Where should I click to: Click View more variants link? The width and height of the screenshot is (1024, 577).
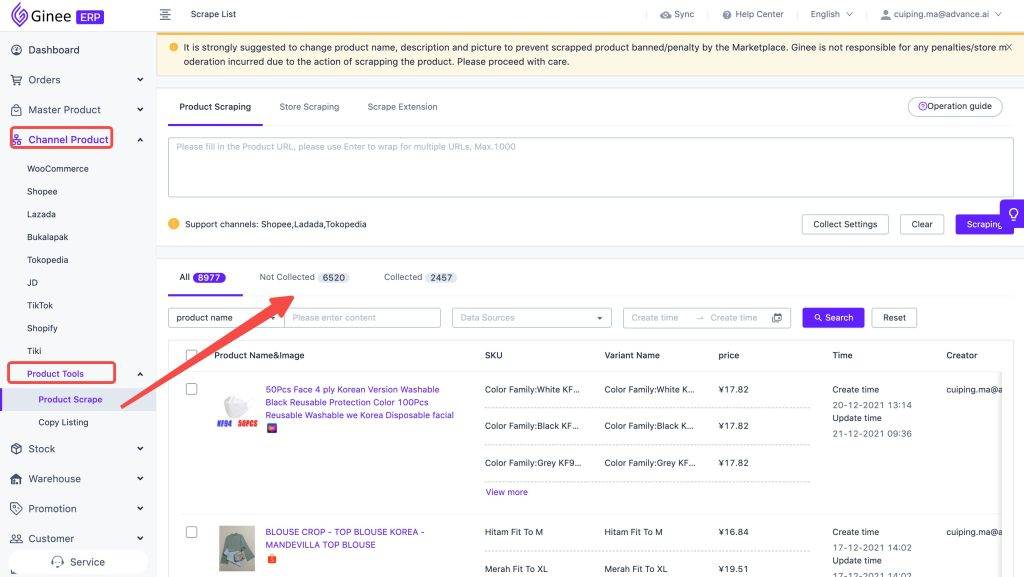click(506, 492)
